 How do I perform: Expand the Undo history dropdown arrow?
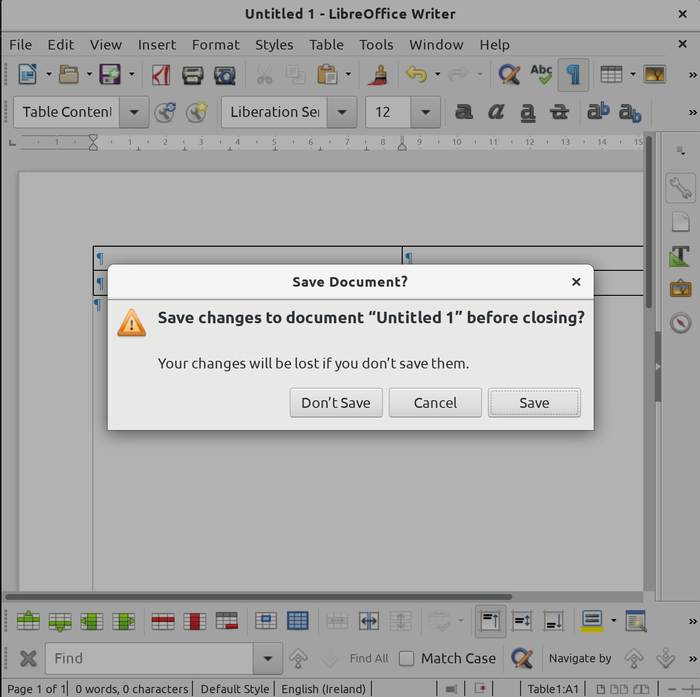(x=438, y=74)
